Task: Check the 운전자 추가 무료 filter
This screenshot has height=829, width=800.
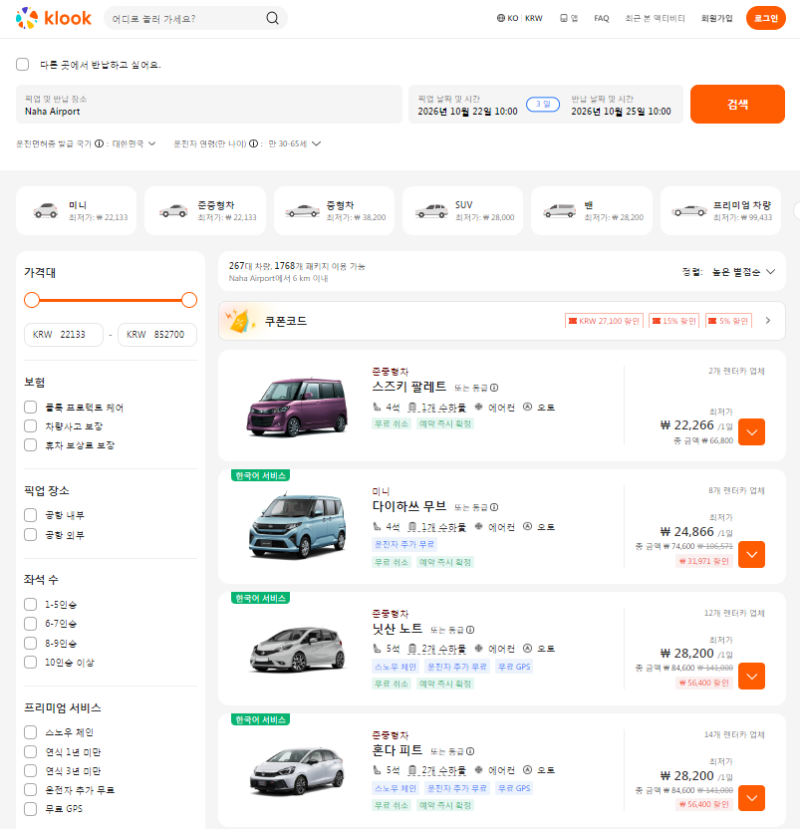Action: pos(31,790)
